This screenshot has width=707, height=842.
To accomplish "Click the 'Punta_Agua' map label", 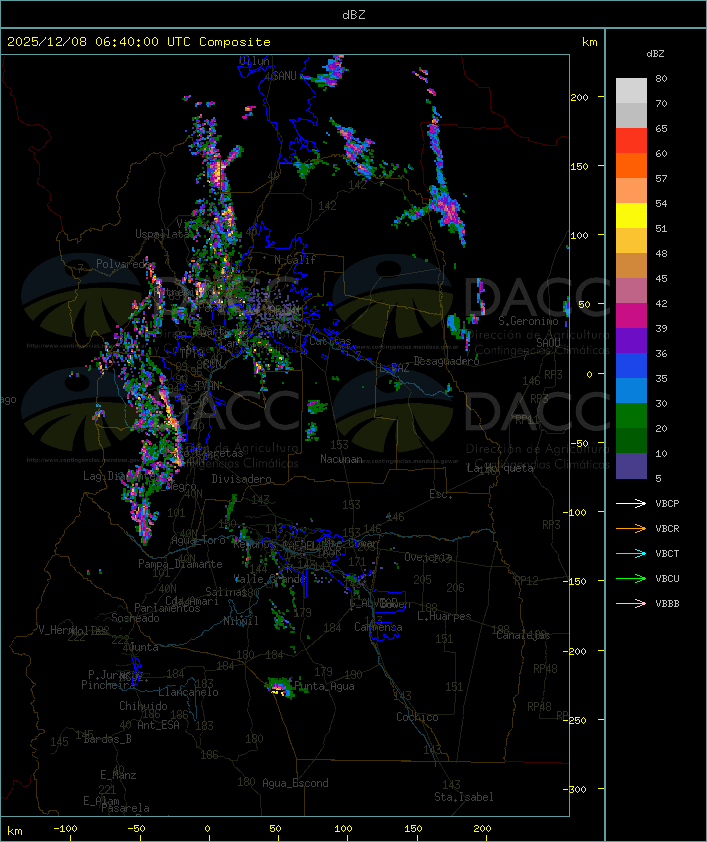I will point(324,686).
